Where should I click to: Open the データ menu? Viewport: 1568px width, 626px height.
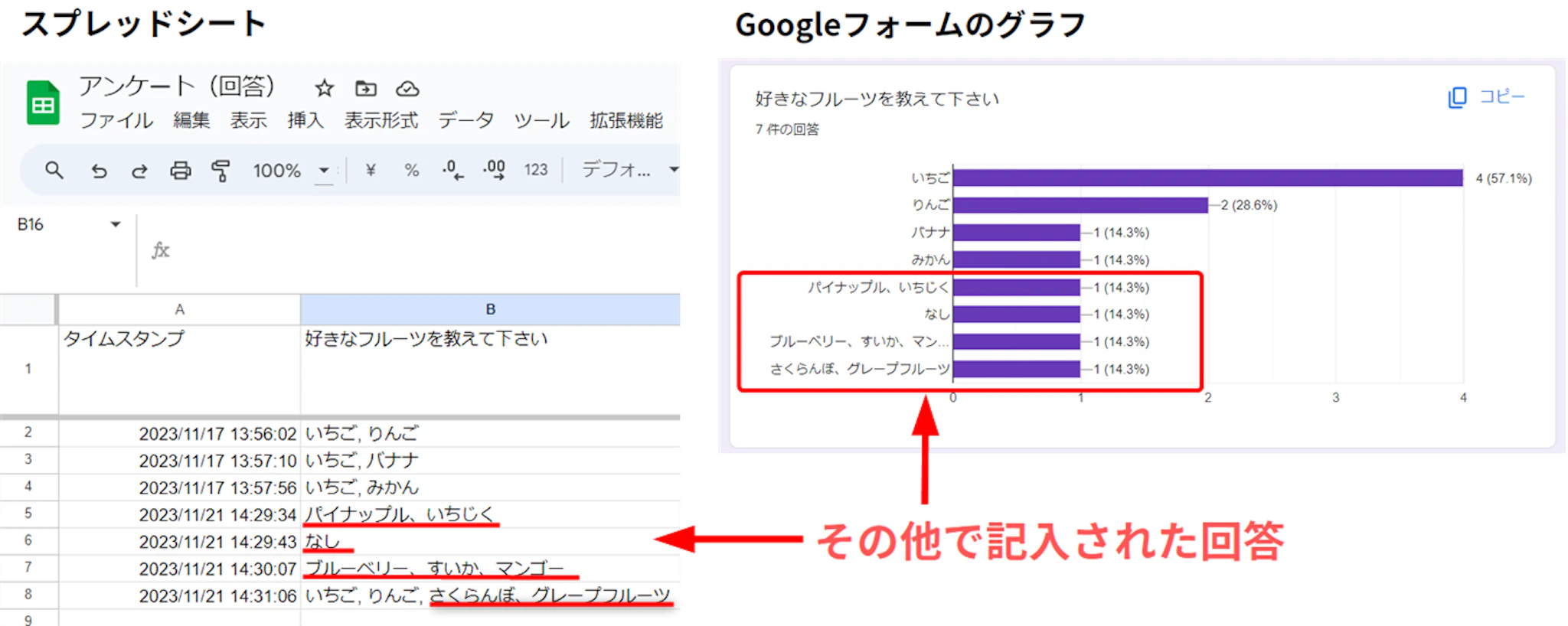tap(465, 121)
